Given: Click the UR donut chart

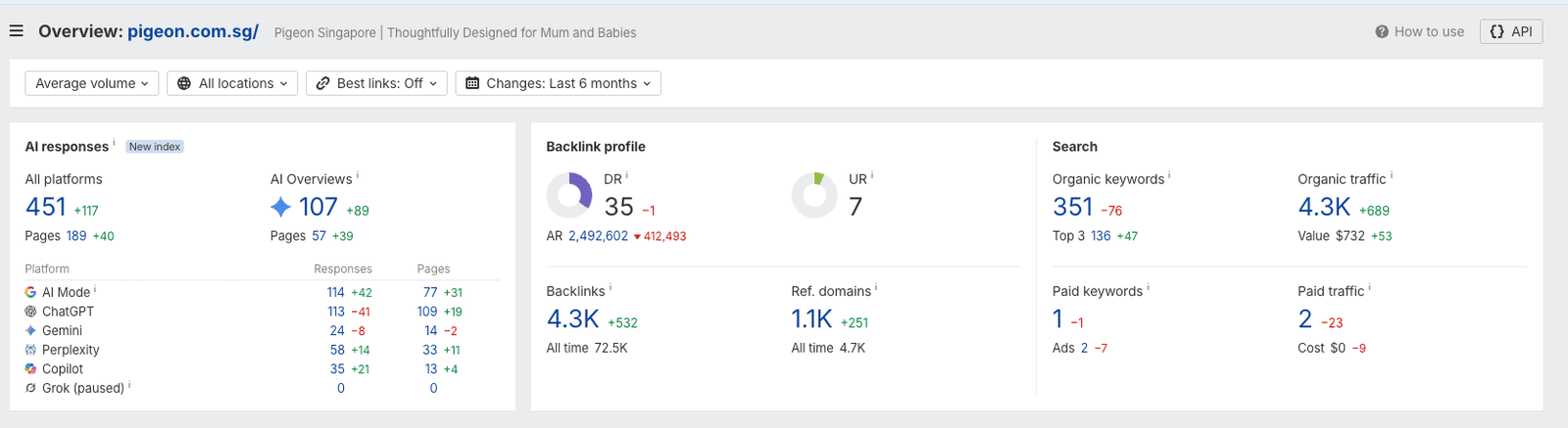Looking at the screenshot, I should tap(814, 196).
